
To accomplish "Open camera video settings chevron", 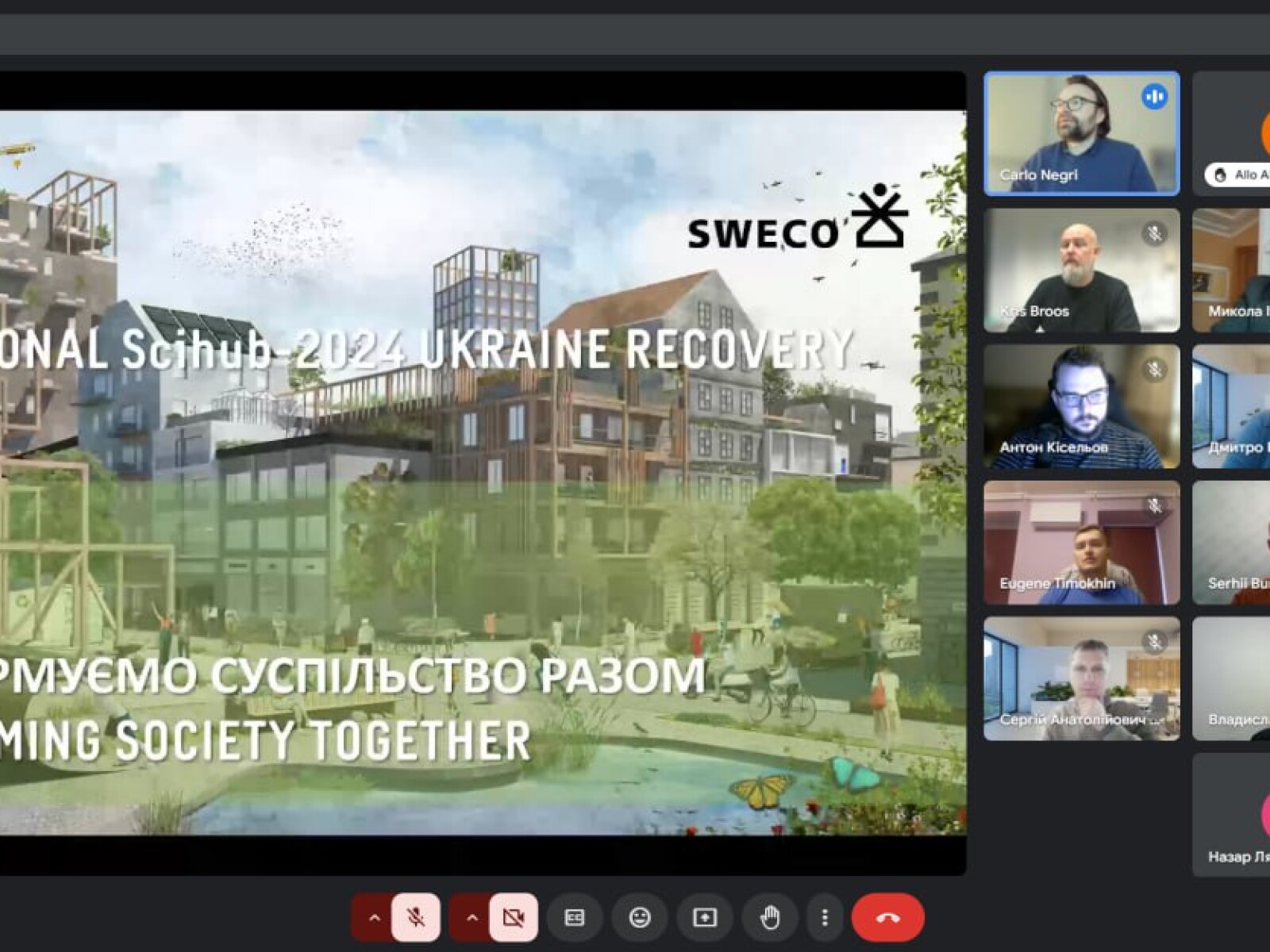I will pos(472,918).
